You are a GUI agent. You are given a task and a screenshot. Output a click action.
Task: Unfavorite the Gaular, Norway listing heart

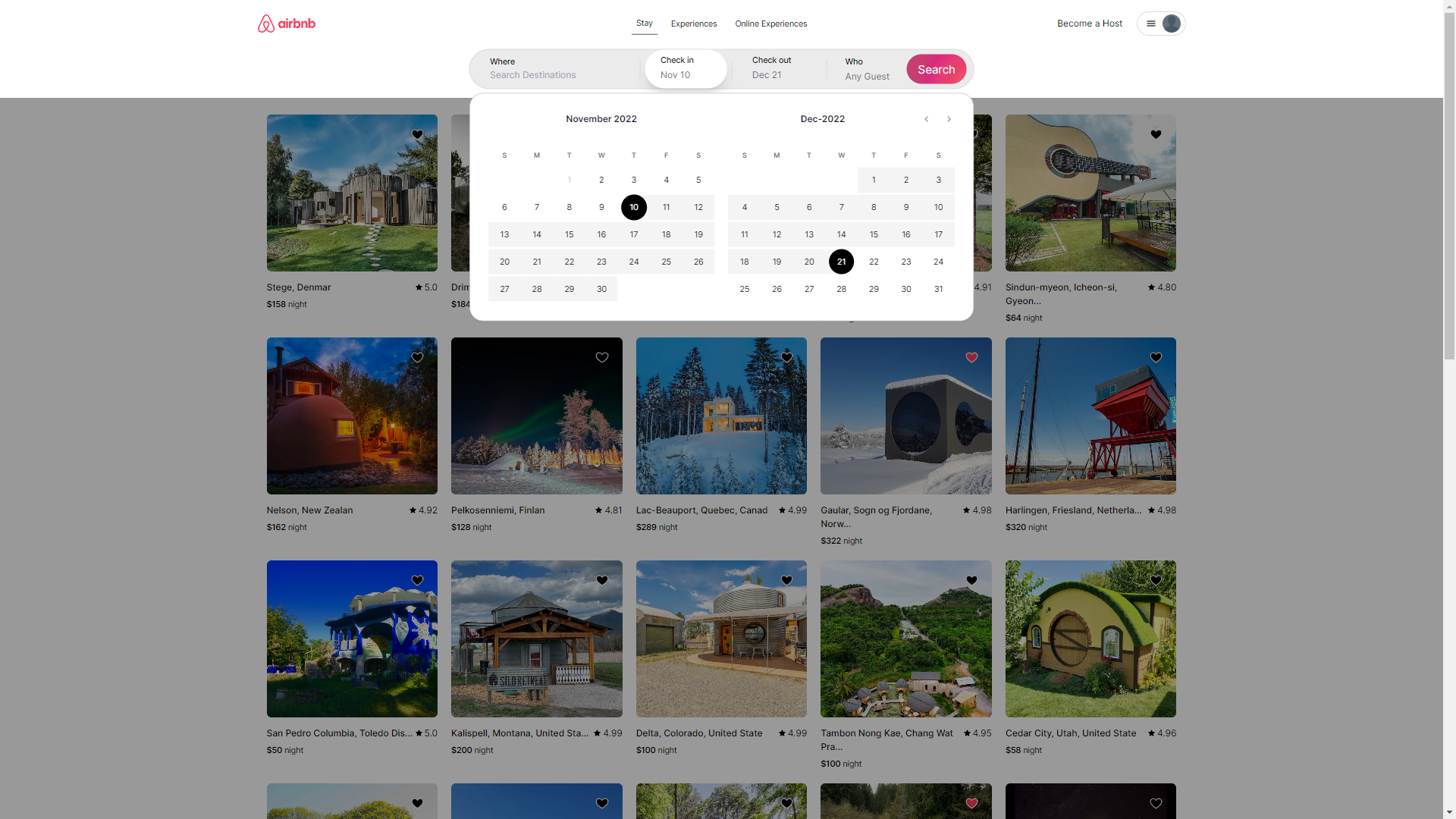click(971, 358)
